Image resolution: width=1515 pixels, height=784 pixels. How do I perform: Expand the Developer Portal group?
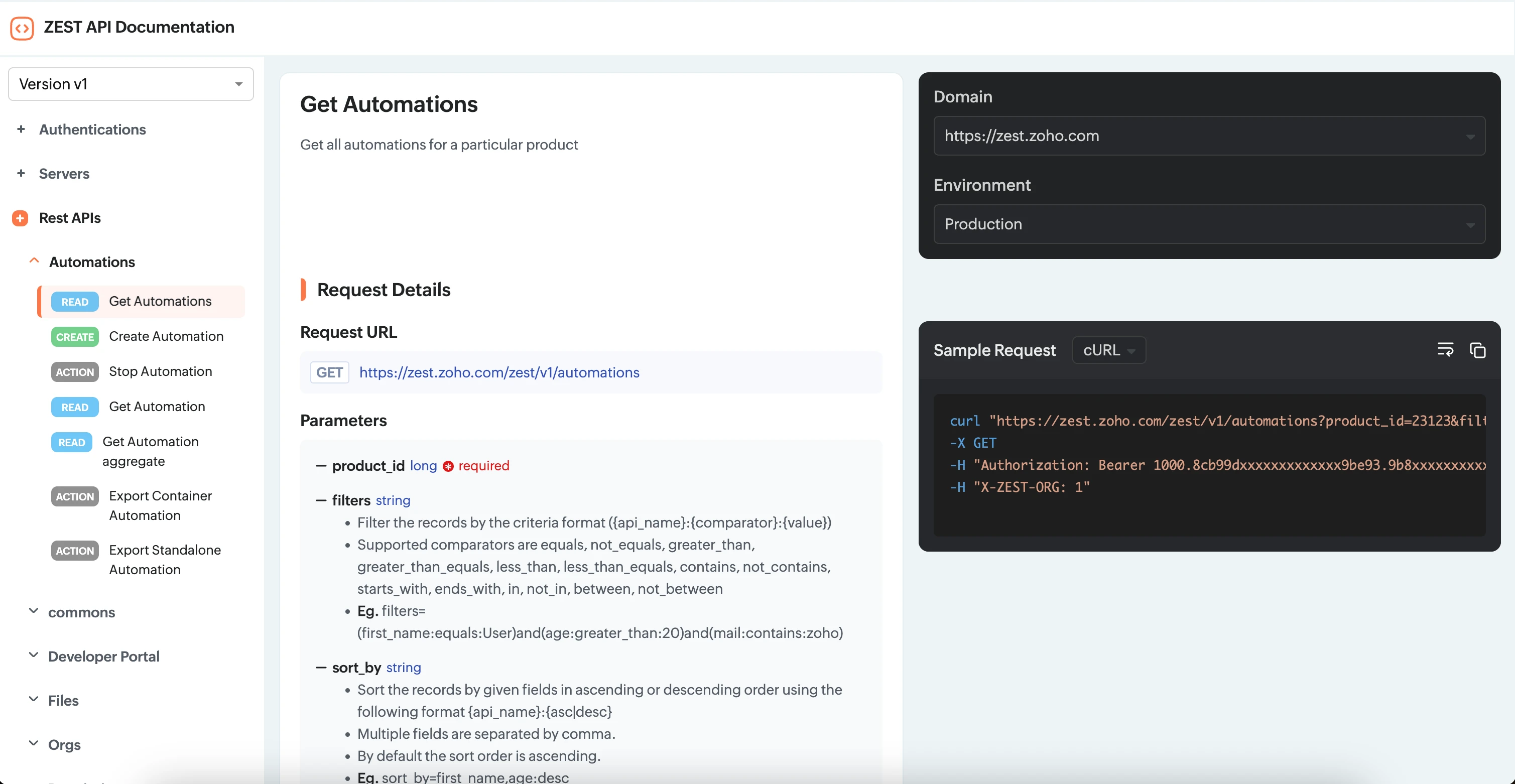[34, 655]
